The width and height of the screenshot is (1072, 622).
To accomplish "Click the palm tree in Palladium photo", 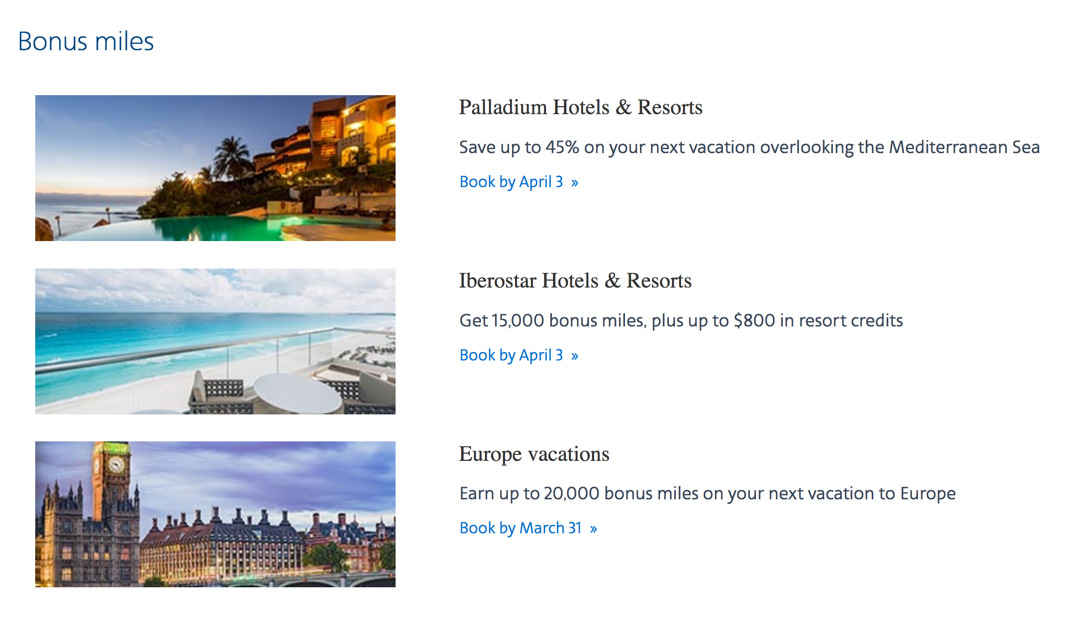I will [x=231, y=156].
